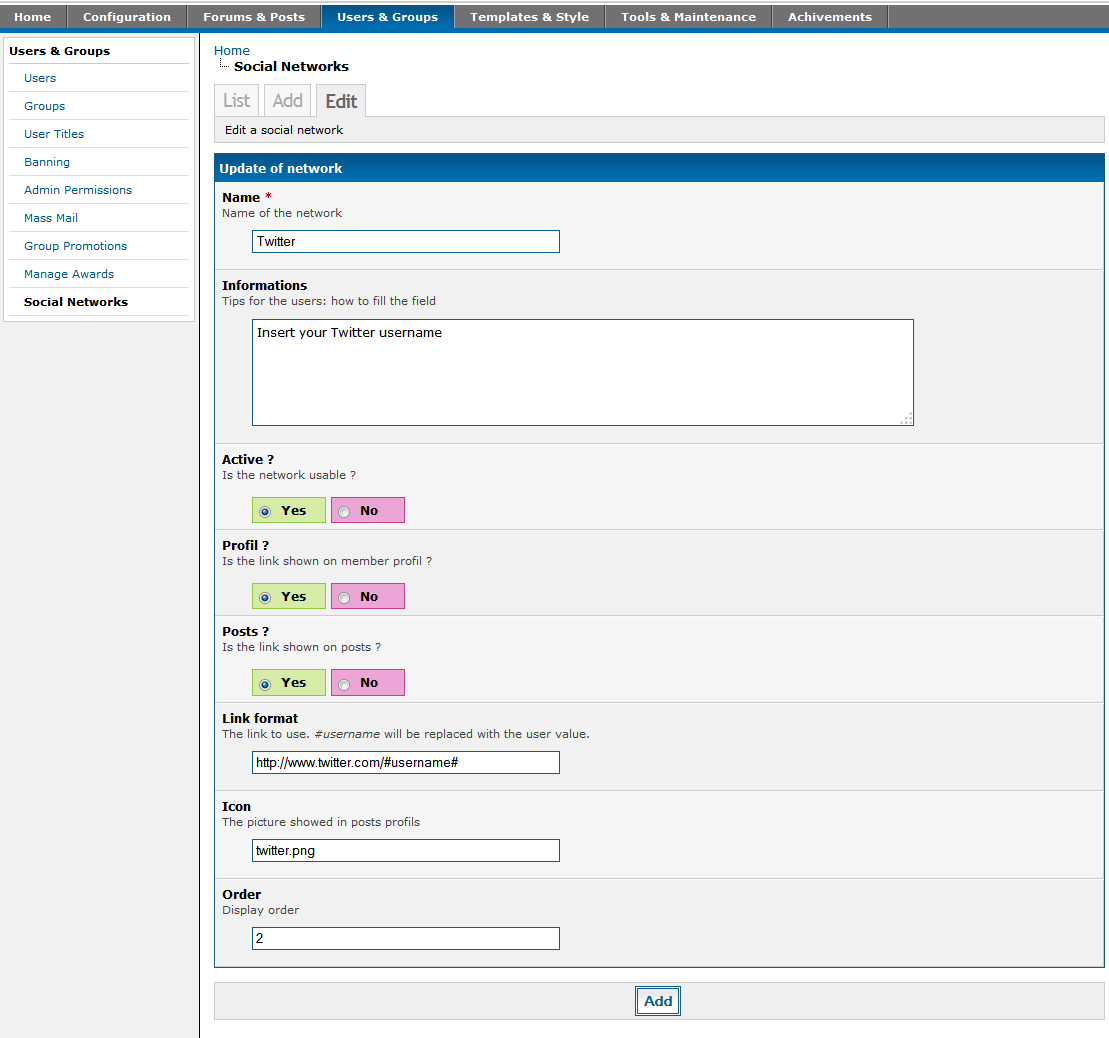Go to Admin Permissions page

[x=78, y=190]
